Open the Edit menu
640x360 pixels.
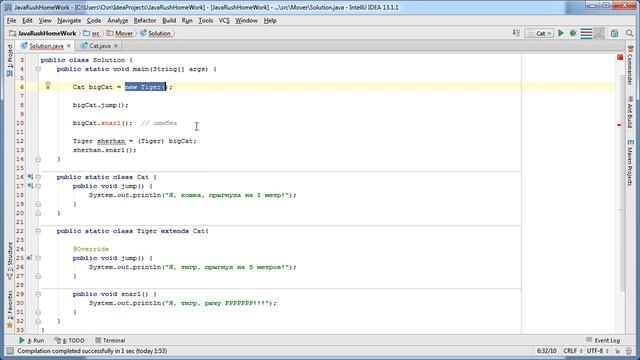[x=27, y=20]
